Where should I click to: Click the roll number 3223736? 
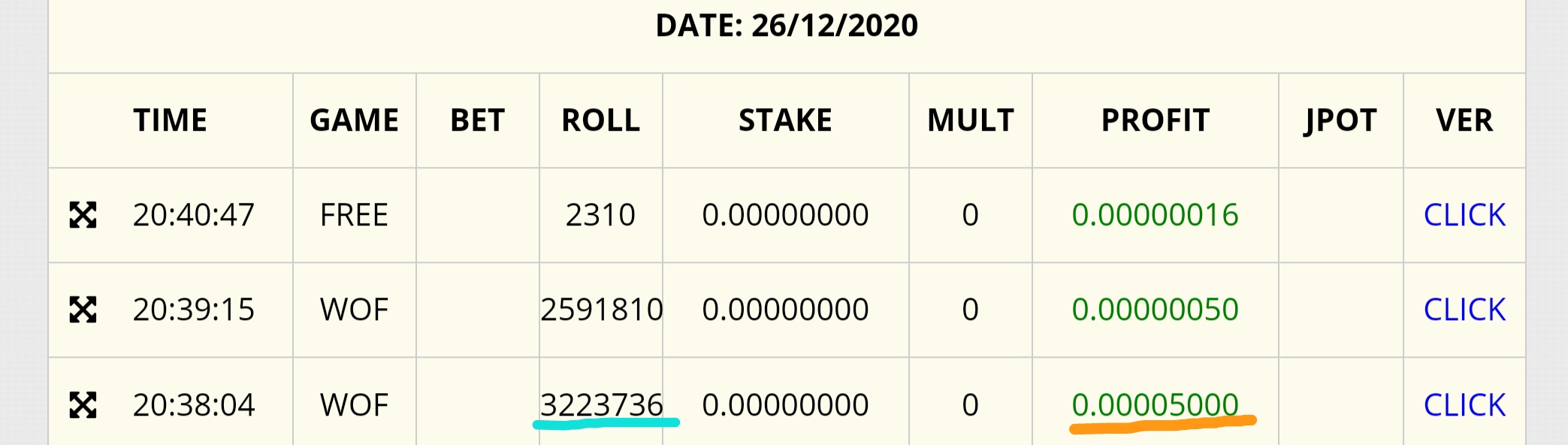pyautogui.click(x=602, y=404)
